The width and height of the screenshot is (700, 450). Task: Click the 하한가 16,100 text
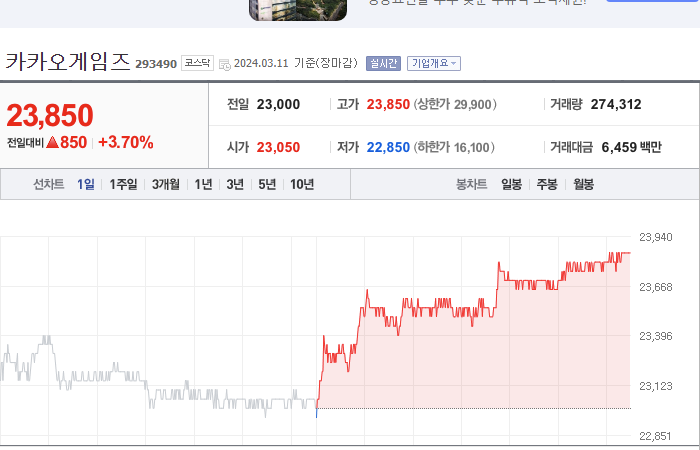click(x=454, y=147)
